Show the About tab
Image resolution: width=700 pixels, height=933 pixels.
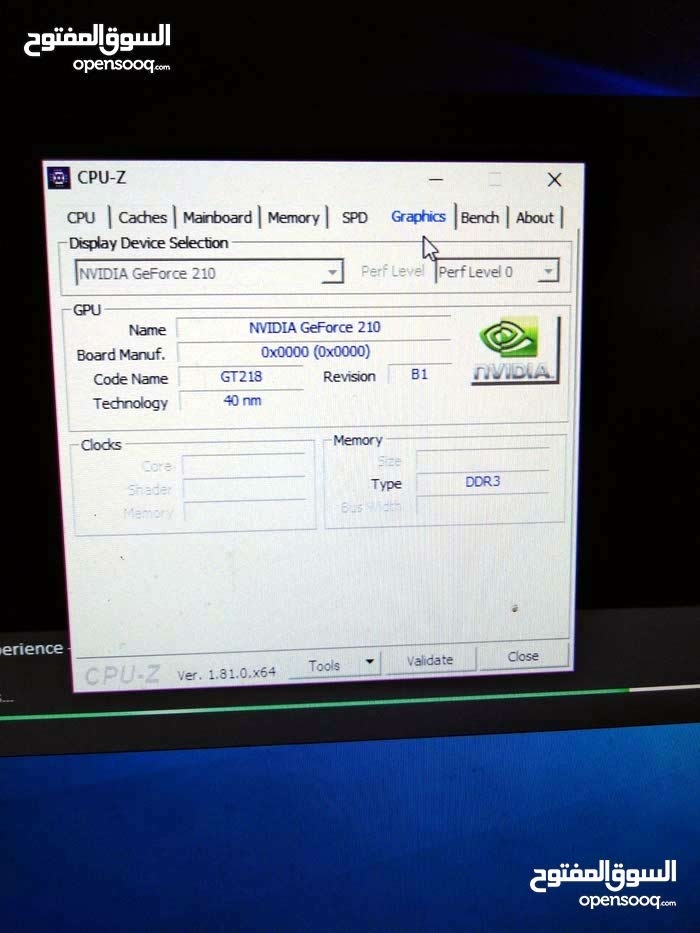pyautogui.click(x=535, y=218)
